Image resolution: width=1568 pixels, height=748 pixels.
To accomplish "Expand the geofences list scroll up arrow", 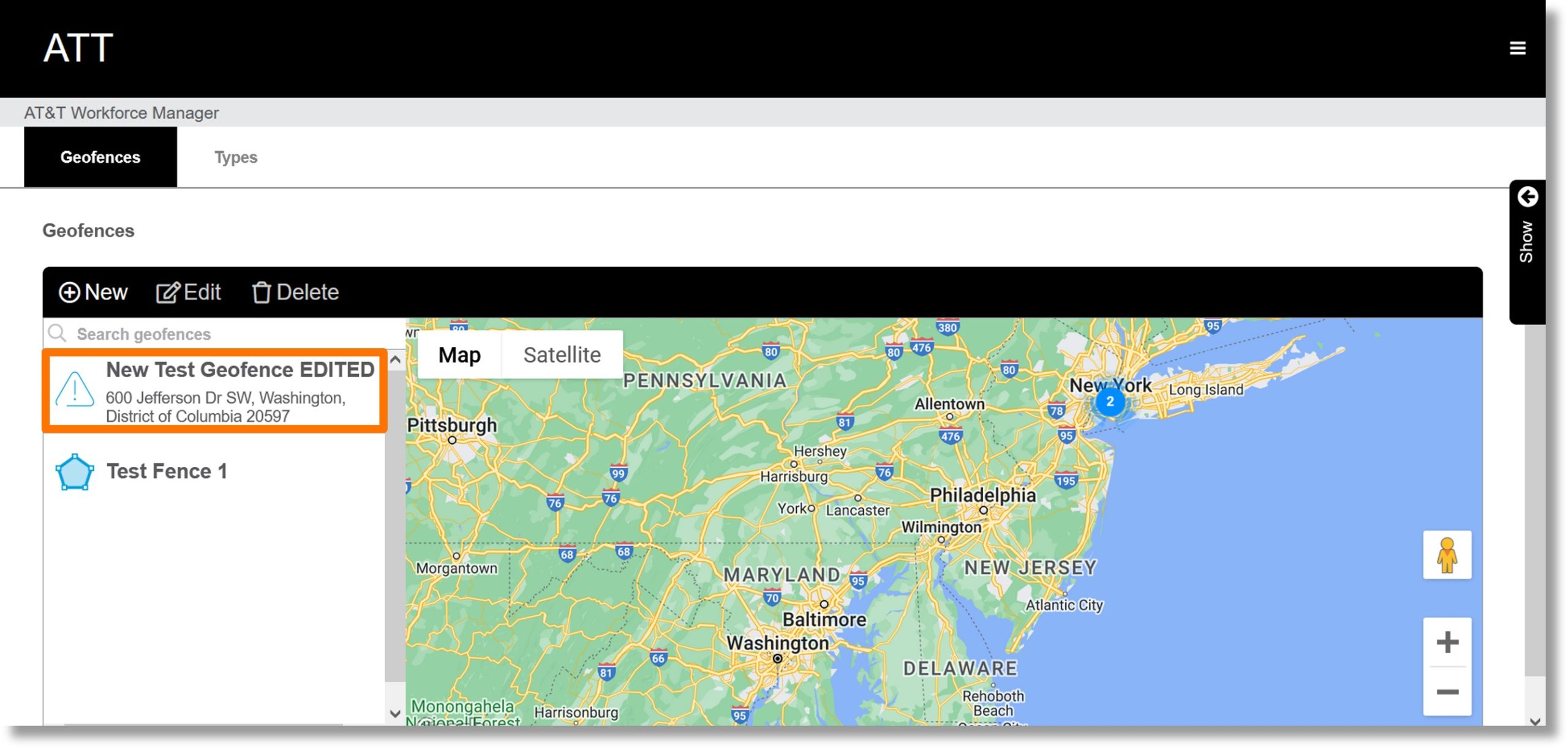I will (x=397, y=361).
